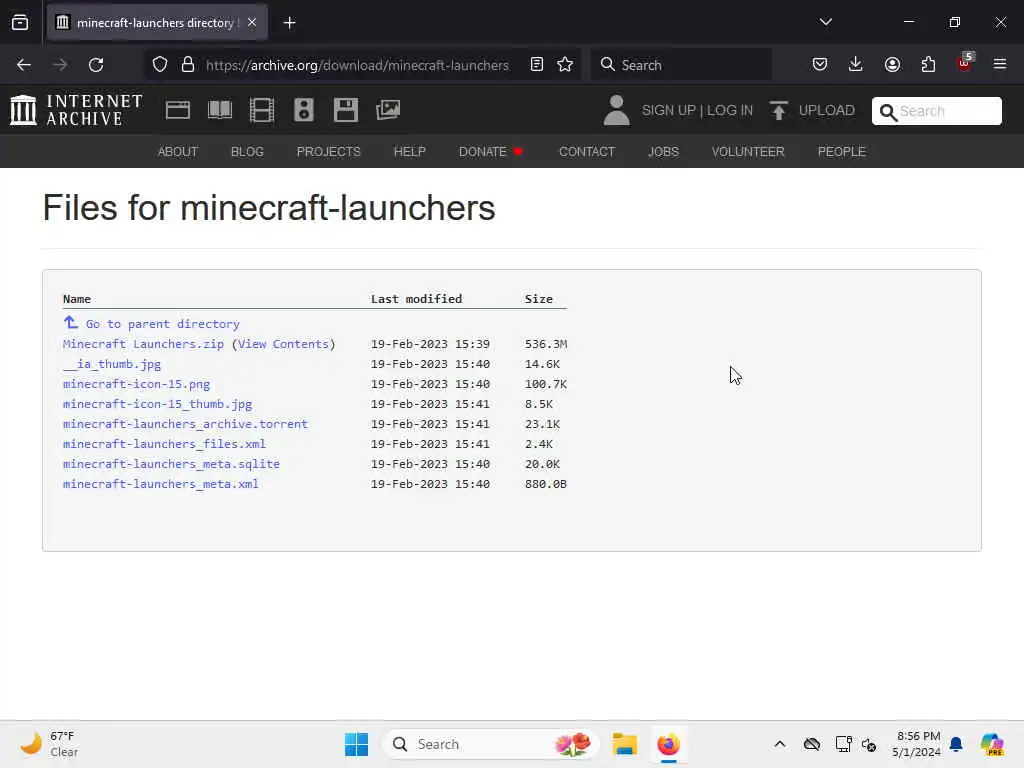Download Minecraft Launchers.zip file

tap(143, 344)
